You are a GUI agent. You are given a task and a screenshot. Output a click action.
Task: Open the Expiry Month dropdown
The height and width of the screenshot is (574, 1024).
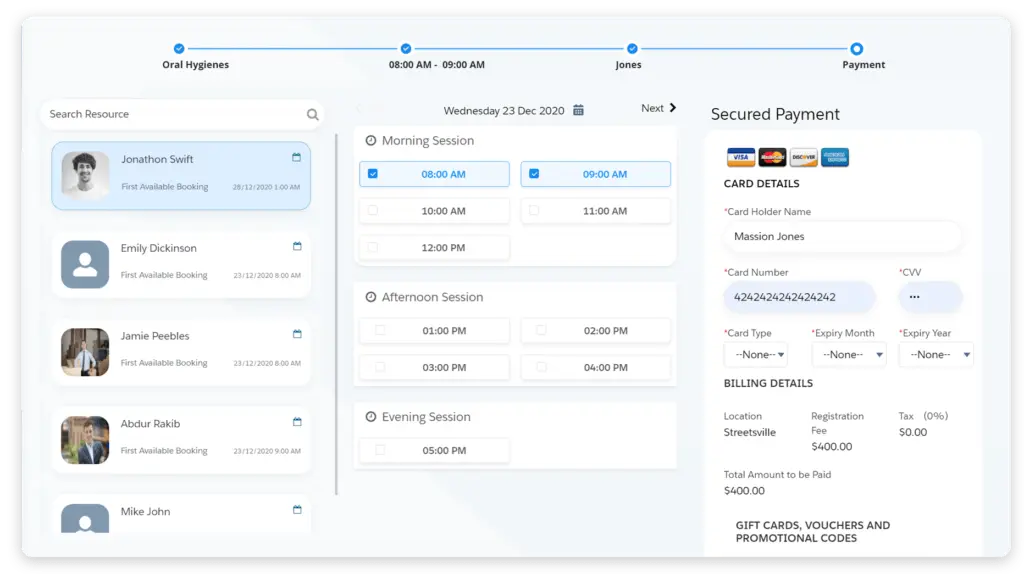(x=849, y=355)
